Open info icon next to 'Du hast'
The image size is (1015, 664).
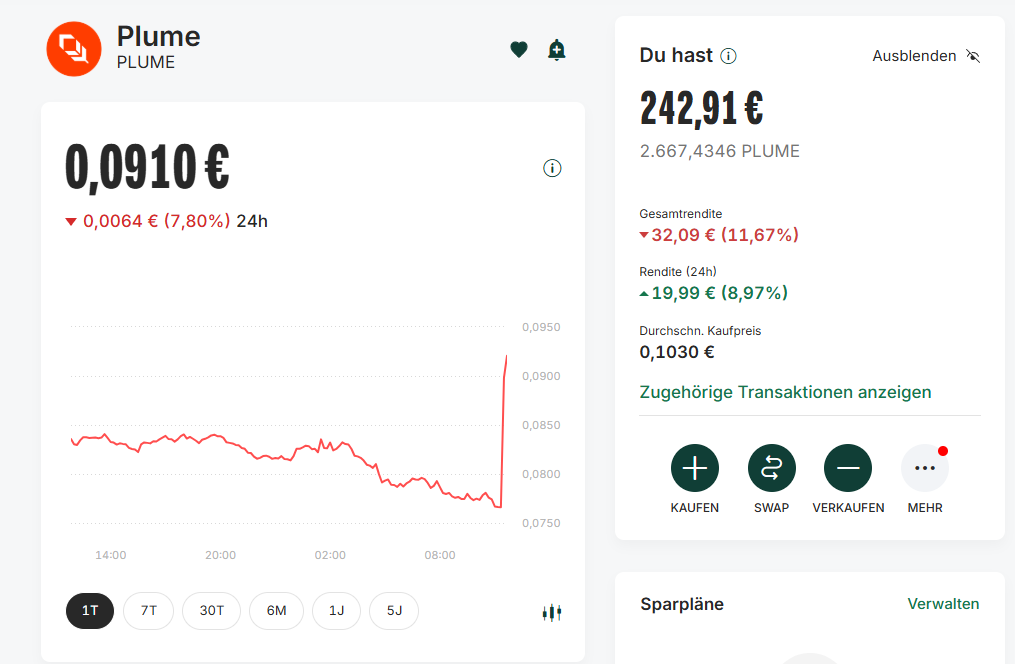pos(729,56)
